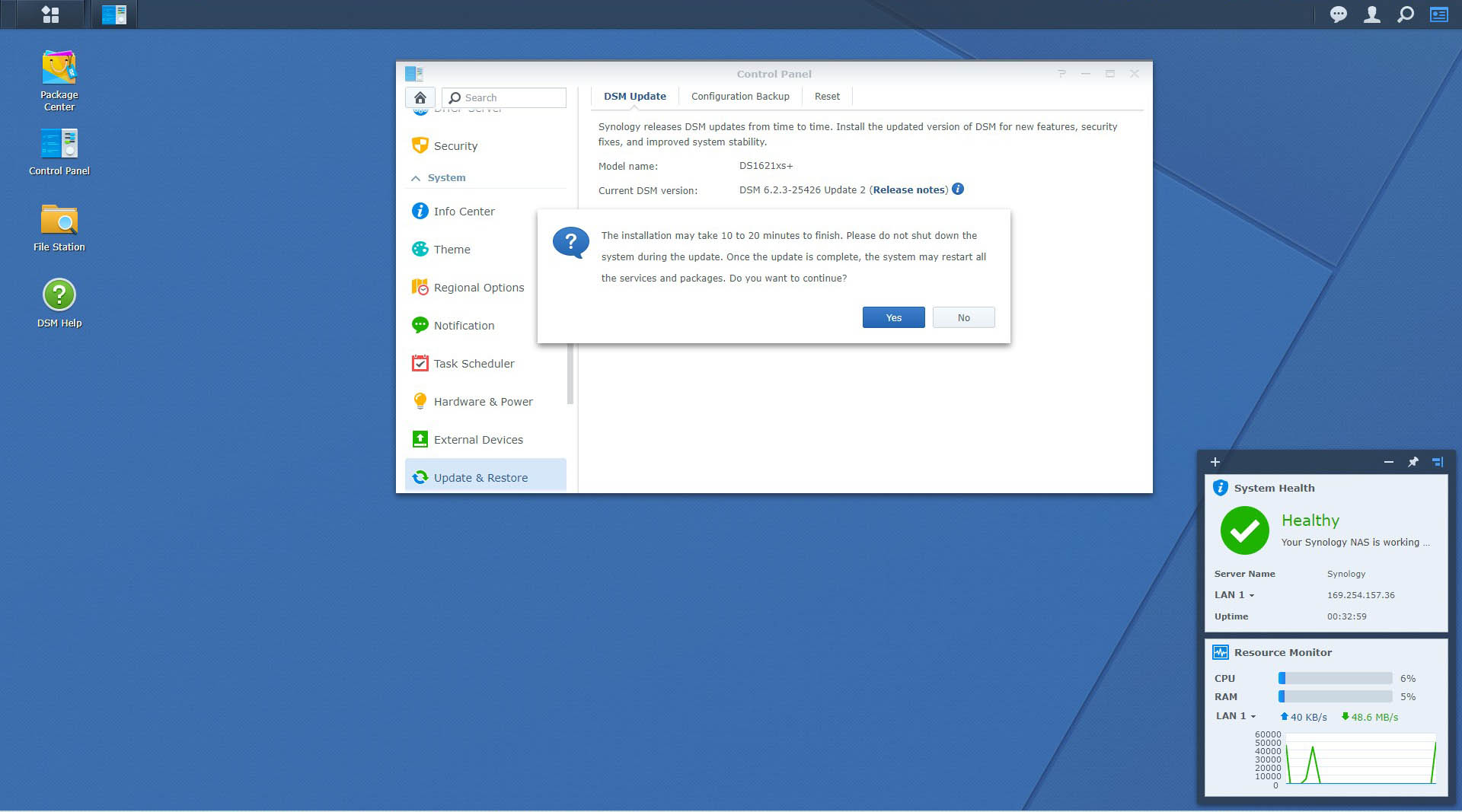Click the Control Panel help question mark
Viewport: 1462px width, 812px height.
pyautogui.click(x=1061, y=74)
